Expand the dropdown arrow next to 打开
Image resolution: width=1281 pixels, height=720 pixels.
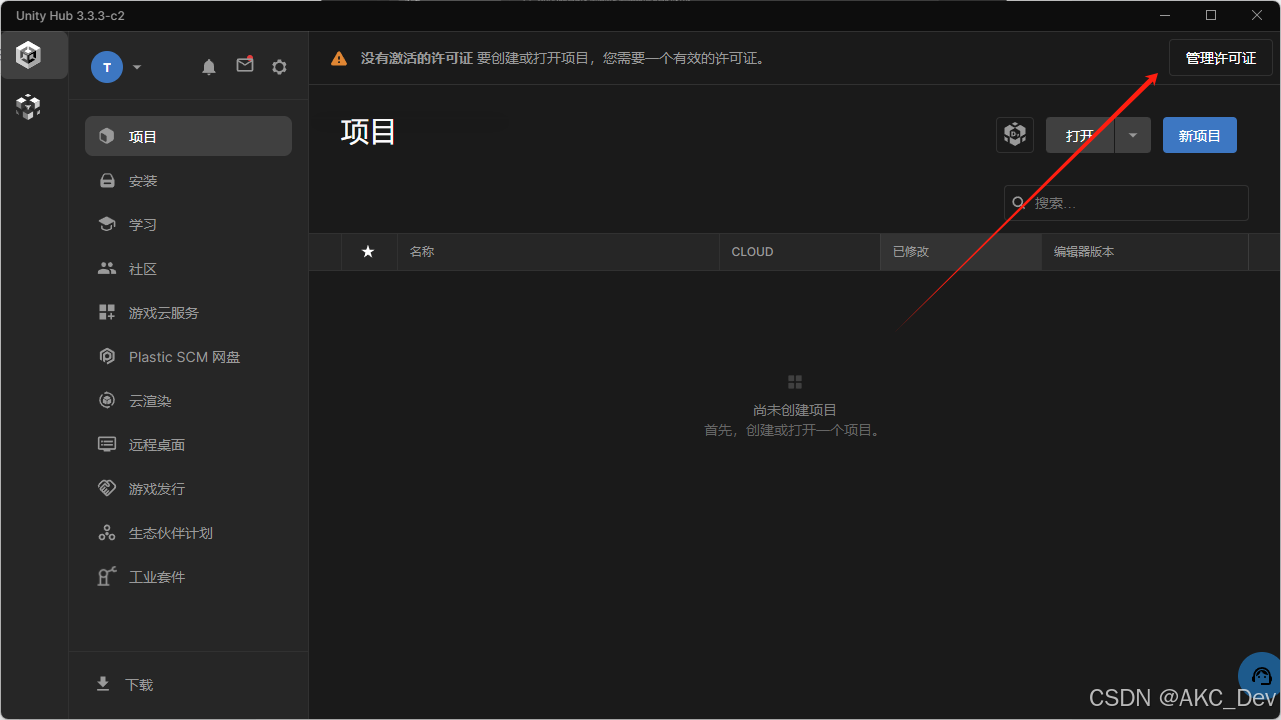(1133, 135)
